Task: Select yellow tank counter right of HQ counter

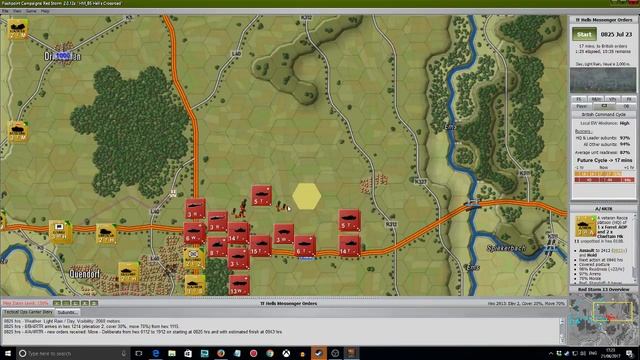Action: coord(106,234)
